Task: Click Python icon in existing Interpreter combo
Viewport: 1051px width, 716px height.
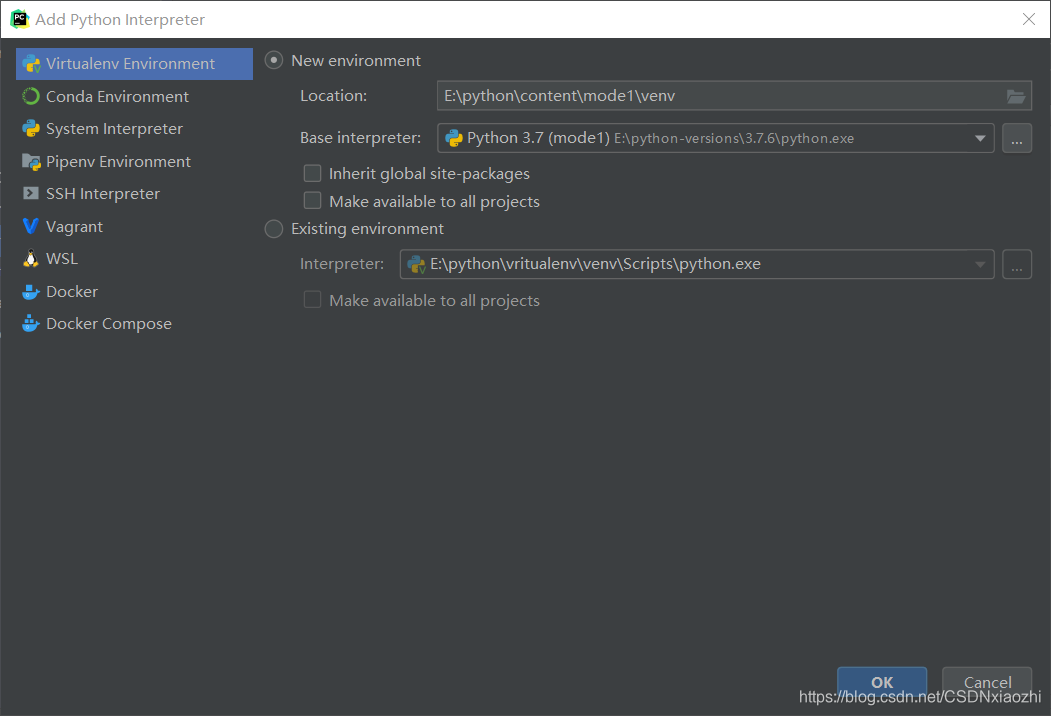Action: [416, 264]
